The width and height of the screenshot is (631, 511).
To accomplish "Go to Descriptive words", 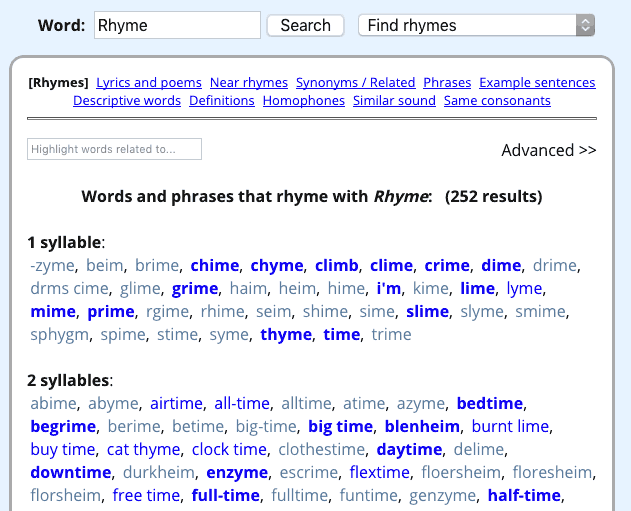I will point(127,101).
